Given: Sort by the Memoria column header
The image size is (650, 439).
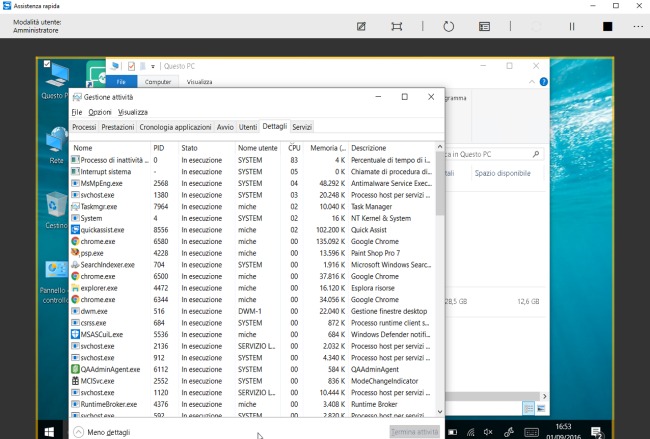Looking at the screenshot, I should 327,148.
